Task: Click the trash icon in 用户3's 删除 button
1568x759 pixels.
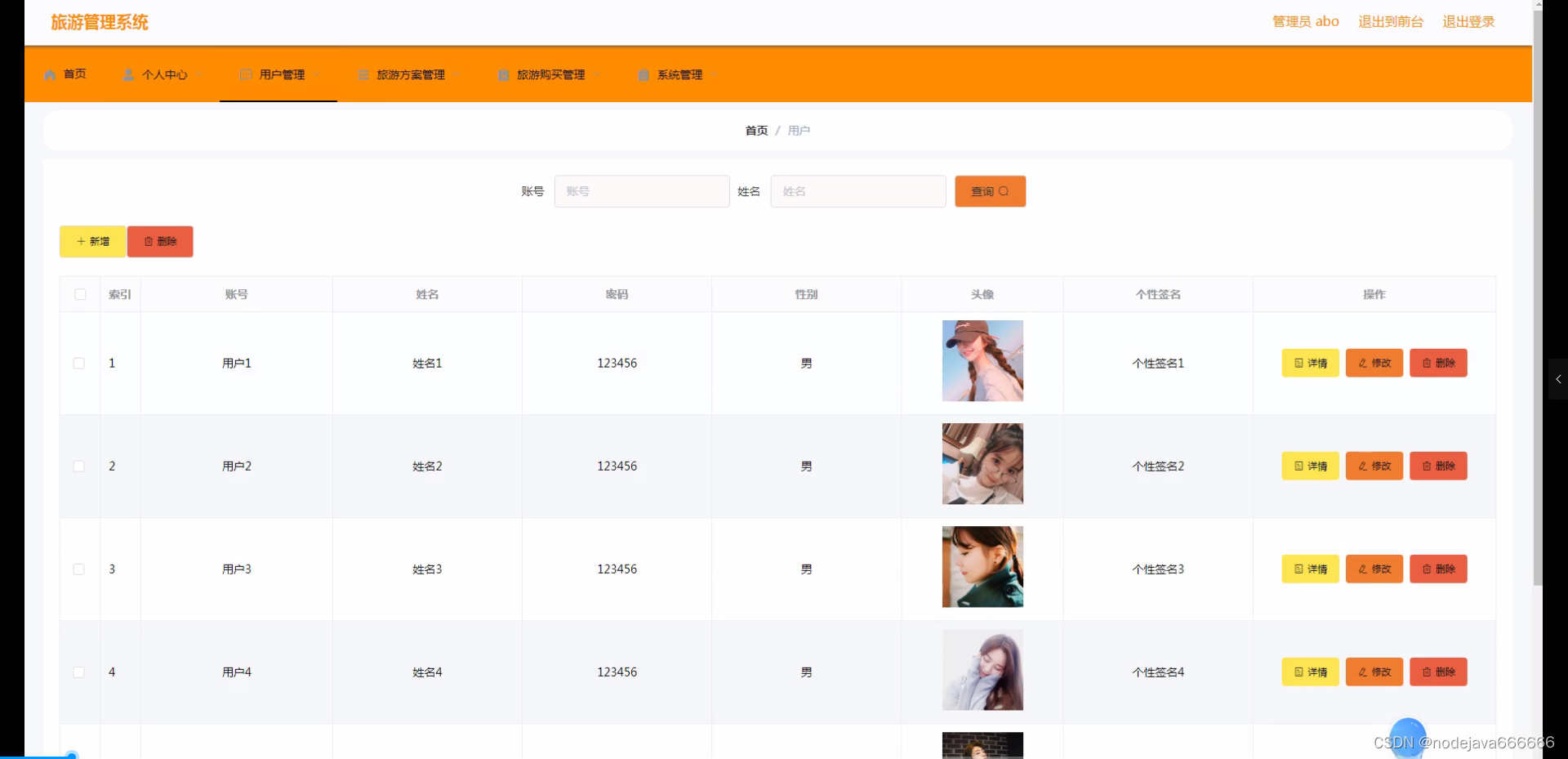Action: [1427, 569]
